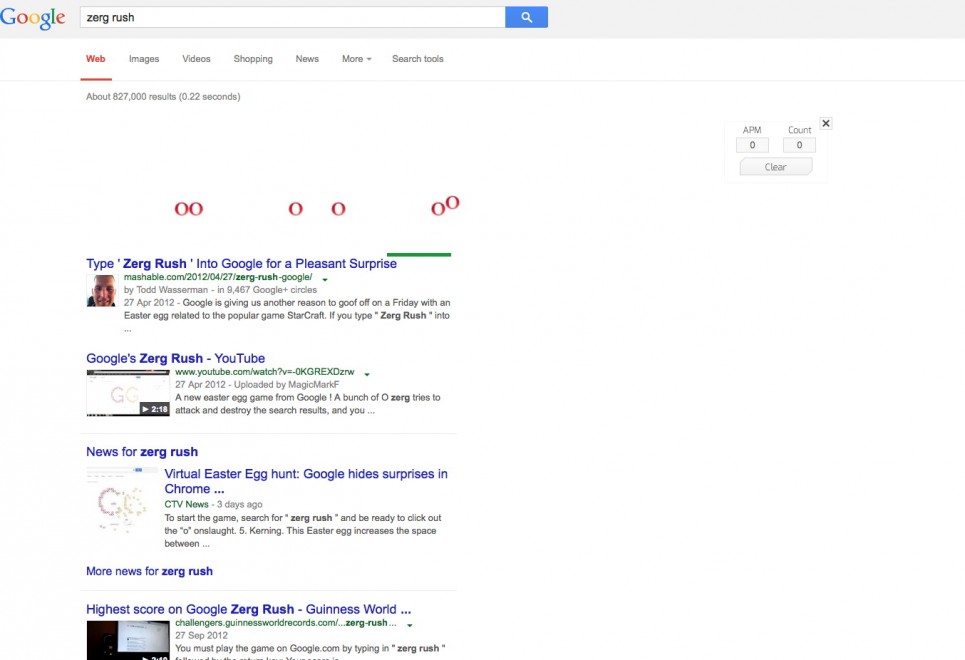
Task: Switch to the Images tab
Action: tap(144, 59)
